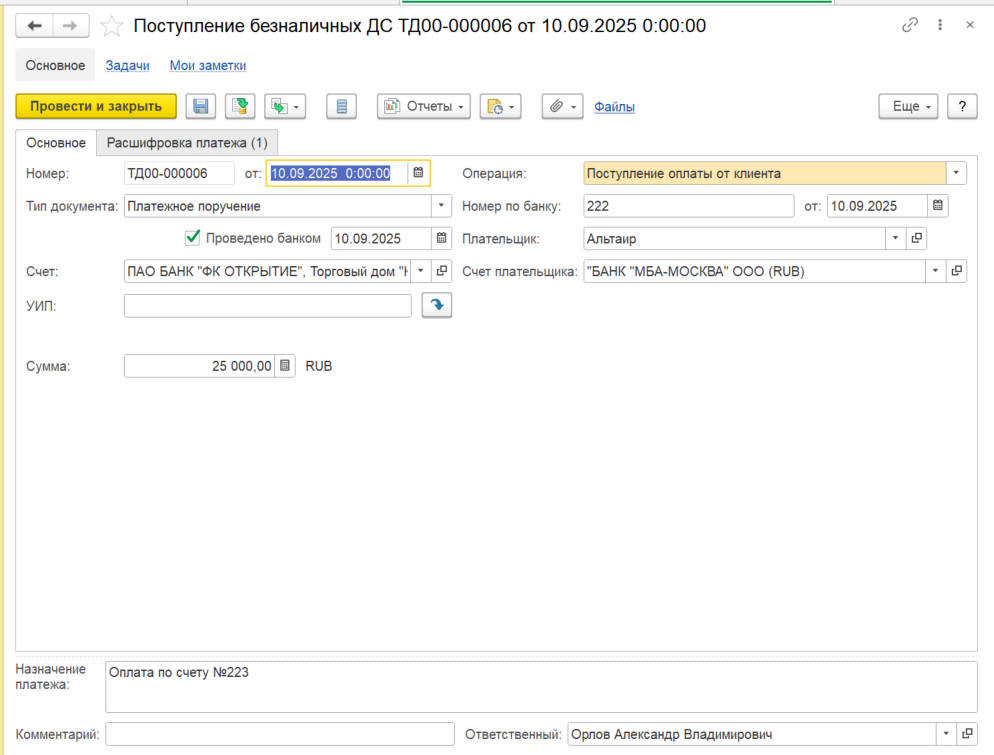994x755 pixels.
Task: Open the paperclip attachments dropdown
Action: coord(562,106)
